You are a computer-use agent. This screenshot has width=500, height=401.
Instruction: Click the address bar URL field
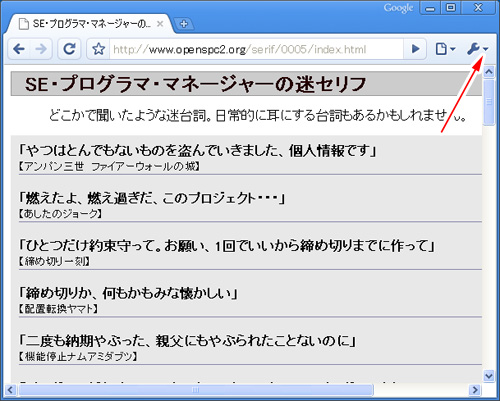[x=256, y=50]
